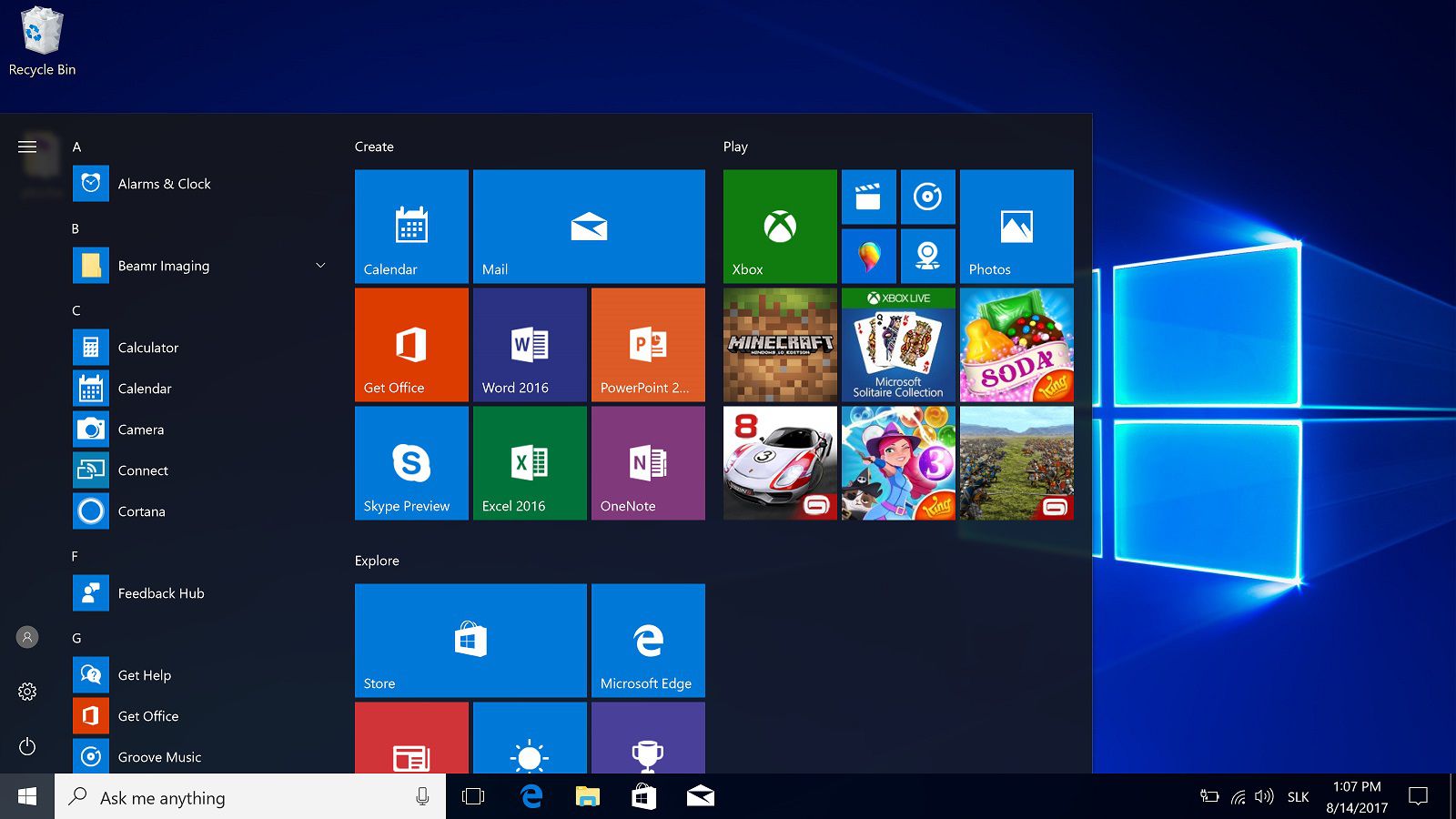Image resolution: width=1456 pixels, height=819 pixels.
Task: Open the Skype Preview tile
Action: click(411, 463)
